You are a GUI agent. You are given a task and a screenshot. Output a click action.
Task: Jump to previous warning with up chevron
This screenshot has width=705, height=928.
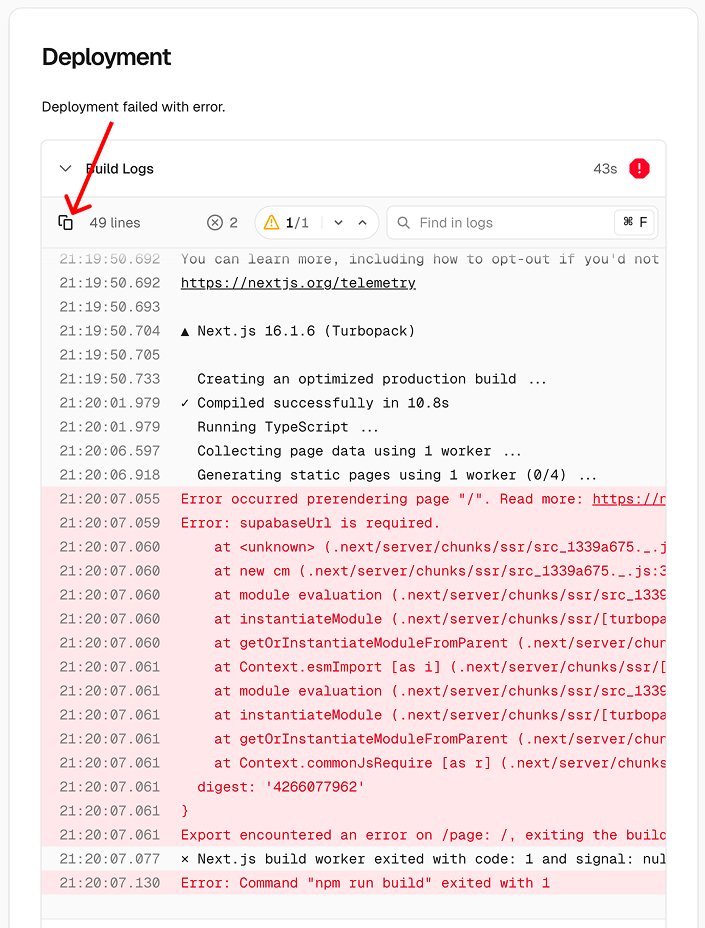pyautogui.click(x=362, y=223)
